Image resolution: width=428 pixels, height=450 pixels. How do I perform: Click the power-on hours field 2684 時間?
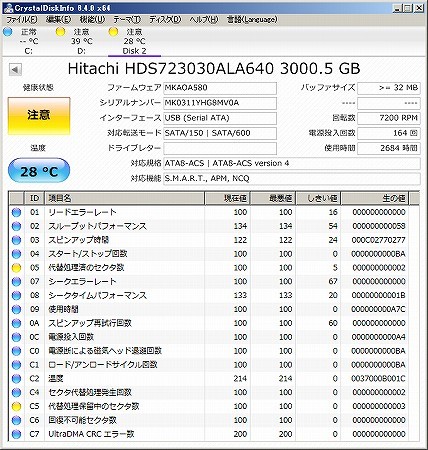(389, 148)
